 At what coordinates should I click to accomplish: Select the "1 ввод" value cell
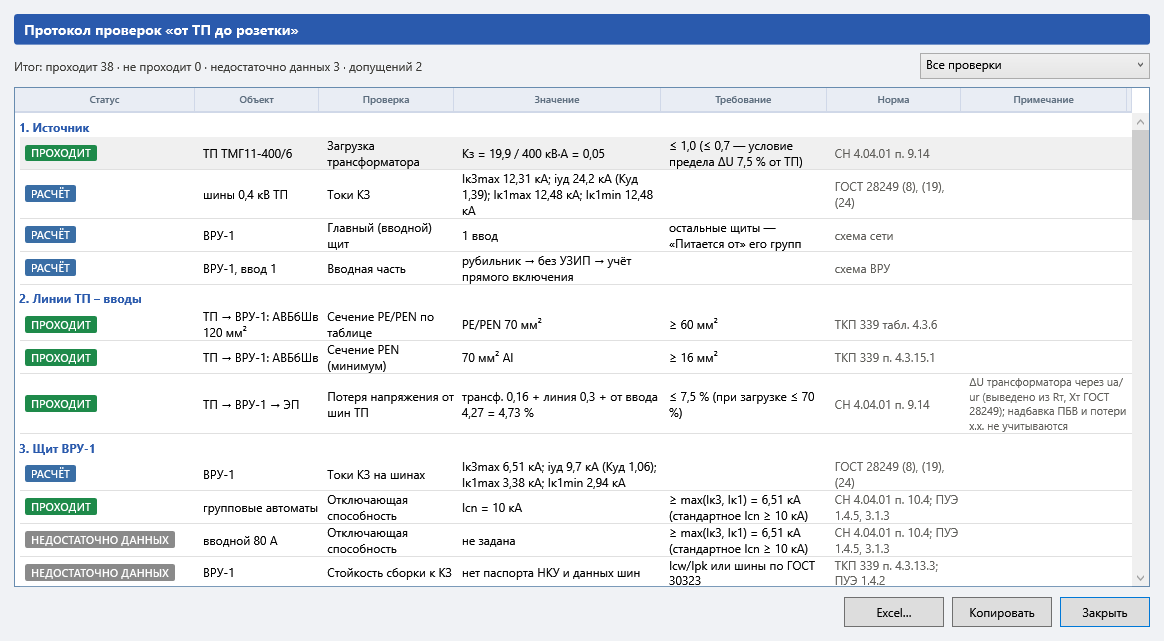480,236
